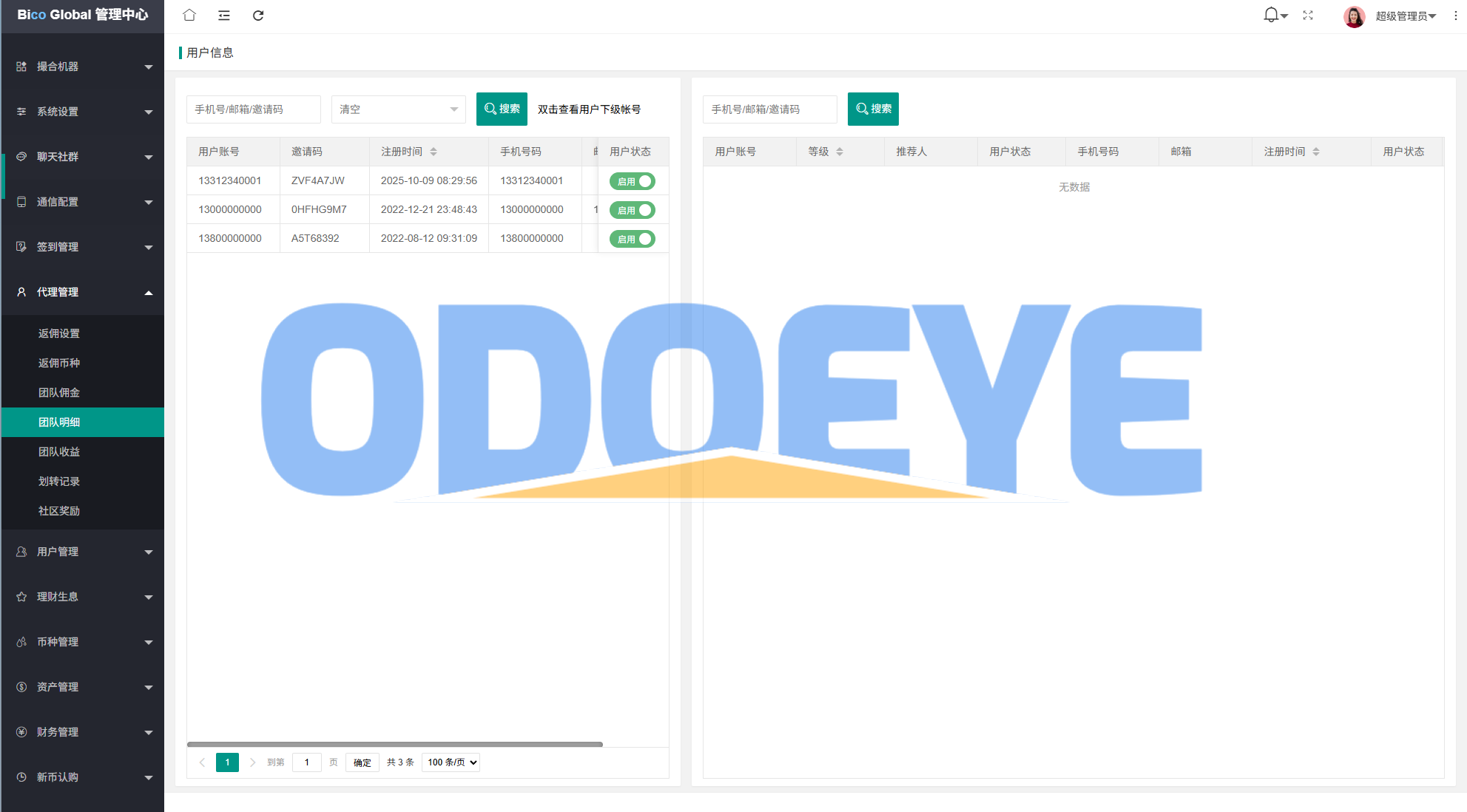
Task: Open the 清空 select dropdown
Action: coord(398,109)
